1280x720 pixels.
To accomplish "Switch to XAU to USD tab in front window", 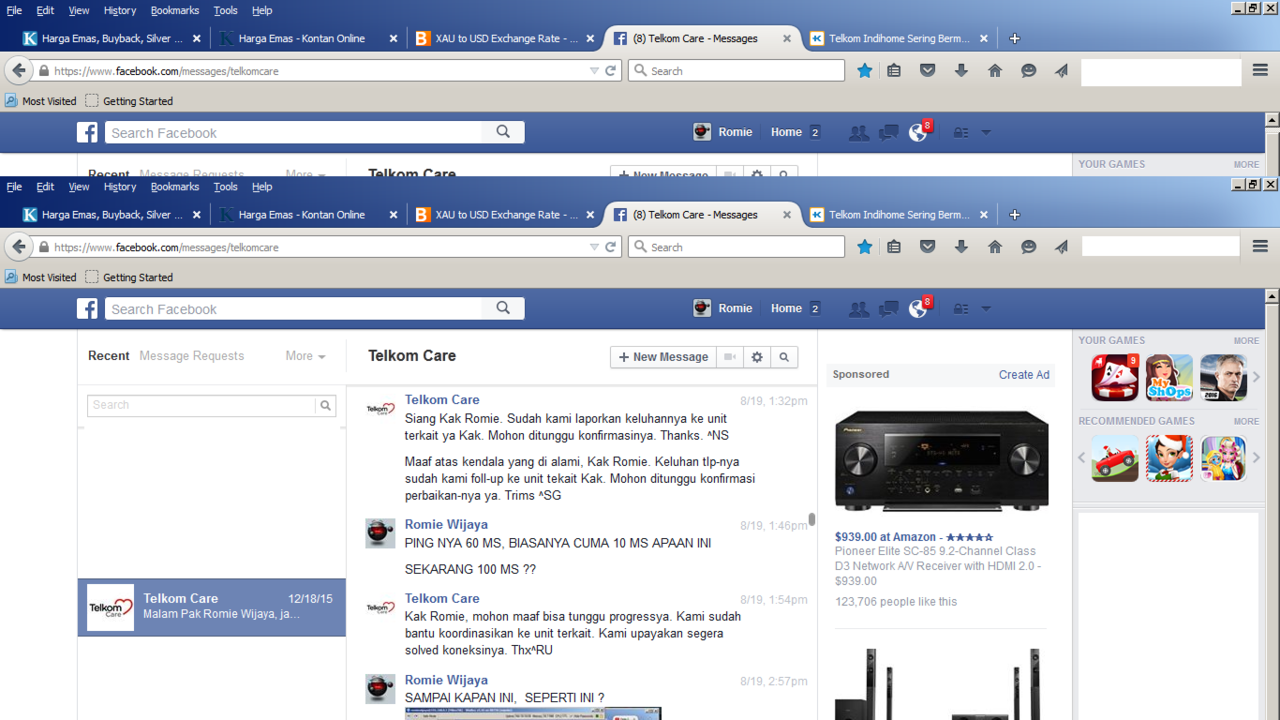I will pos(506,215).
